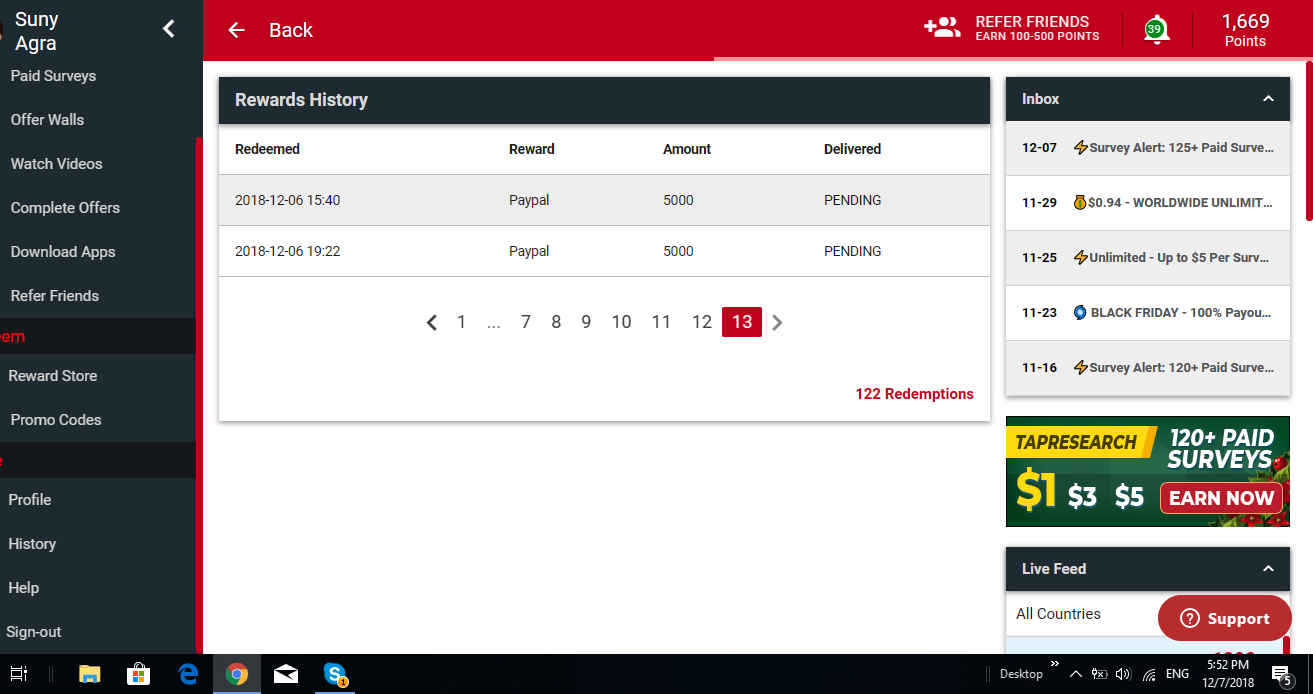
Task: Switch to Chrome in taskbar
Action: 237,674
